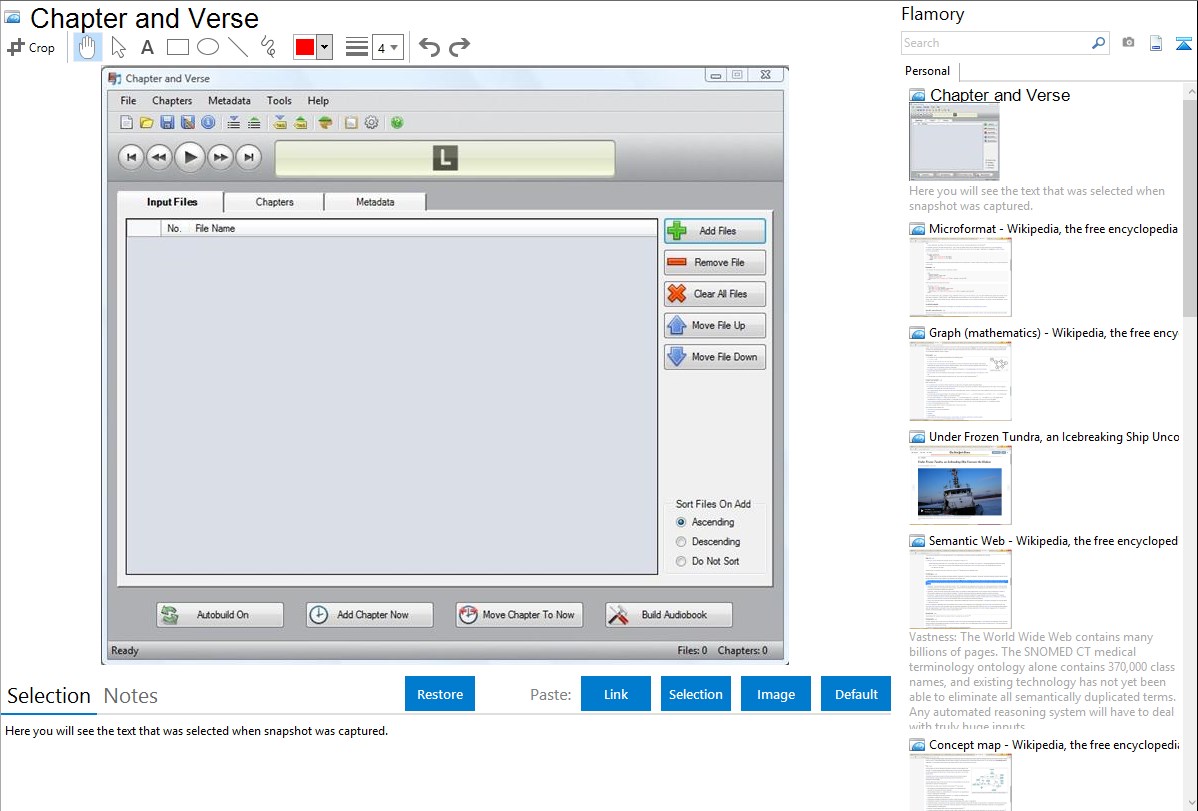Image resolution: width=1198 pixels, height=811 pixels.
Task: Click the save-as disk with pencil icon
Action: point(187,122)
